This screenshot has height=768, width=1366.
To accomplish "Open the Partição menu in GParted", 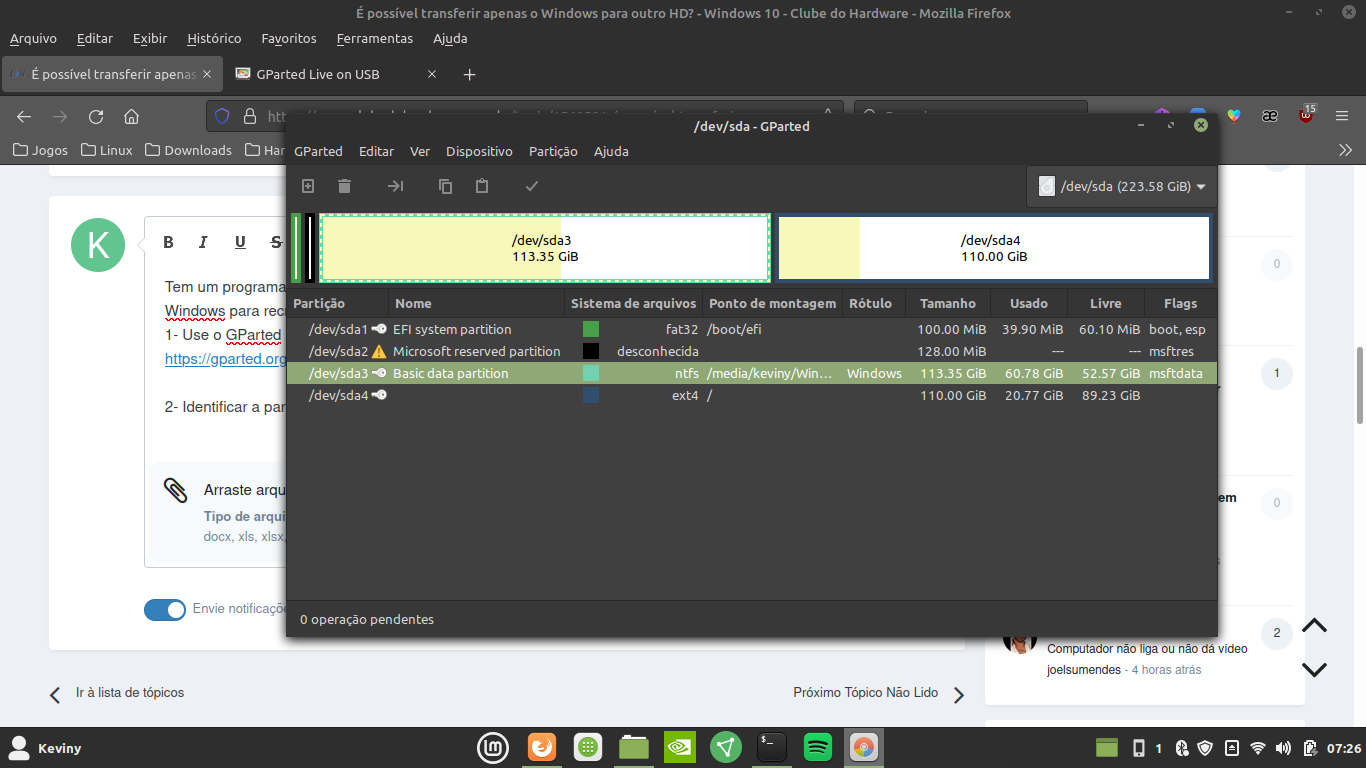I will (x=553, y=151).
